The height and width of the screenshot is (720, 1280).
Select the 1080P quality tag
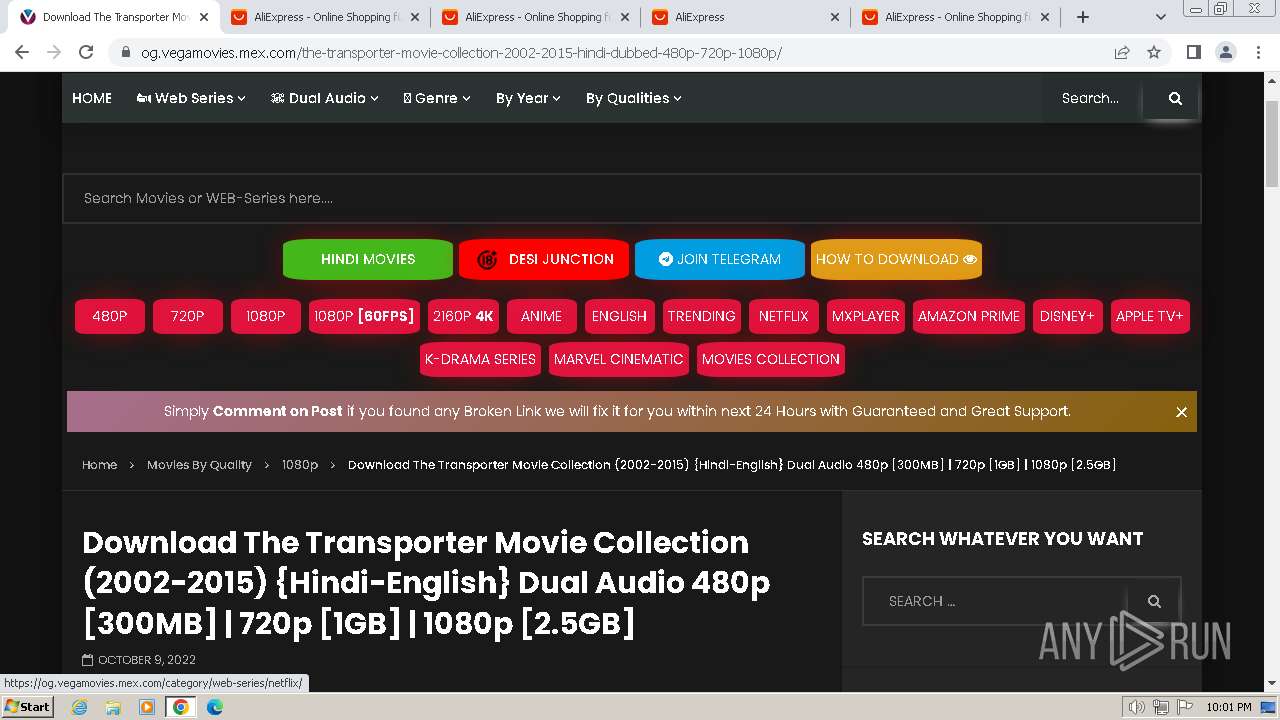pyautogui.click(x=266, y=316)
